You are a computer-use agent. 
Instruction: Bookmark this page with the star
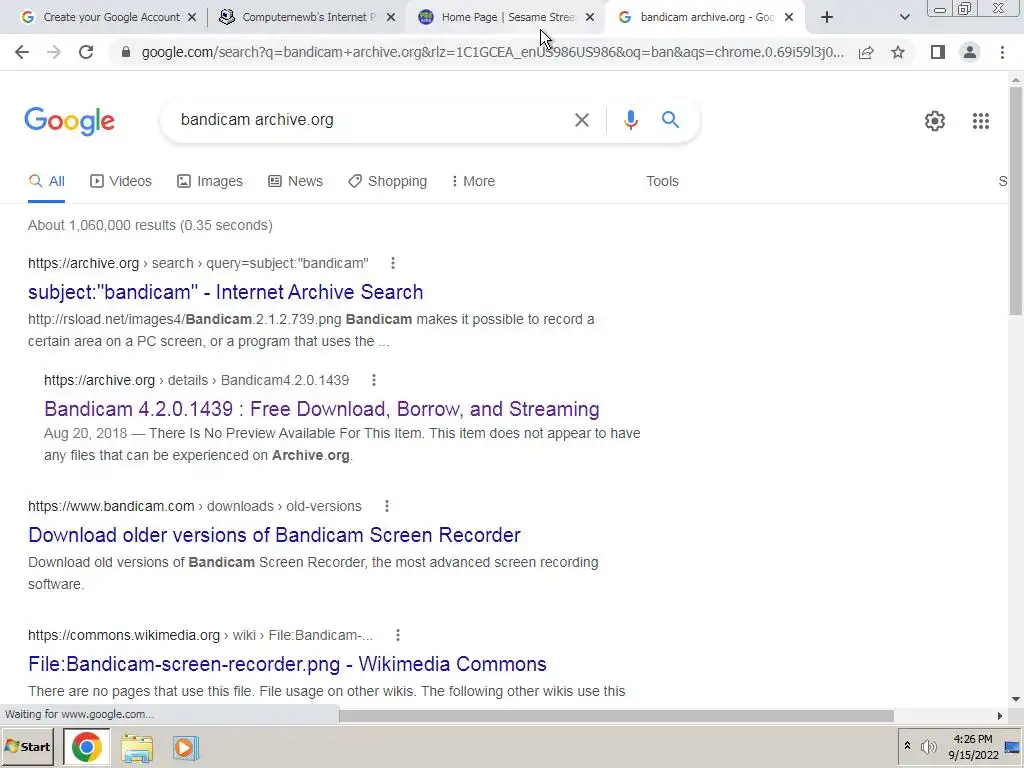click(898, 52)
